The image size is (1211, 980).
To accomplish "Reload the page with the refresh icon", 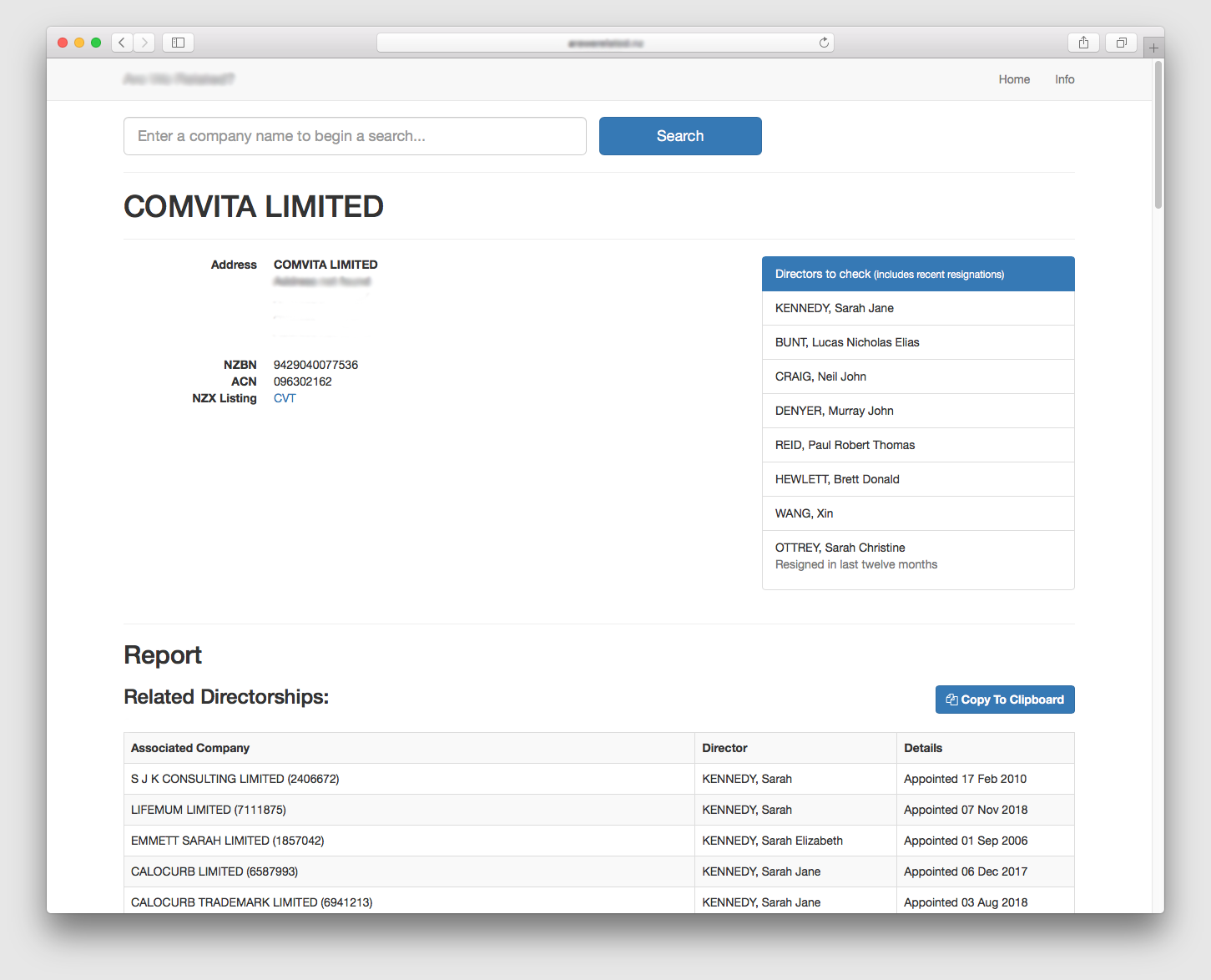I will pos(824,43).
